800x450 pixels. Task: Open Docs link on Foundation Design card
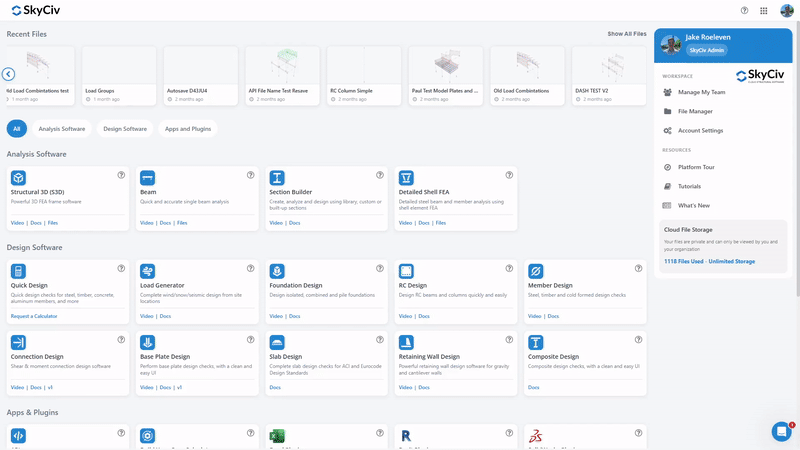pyautogui.click(x=295, y=316)
